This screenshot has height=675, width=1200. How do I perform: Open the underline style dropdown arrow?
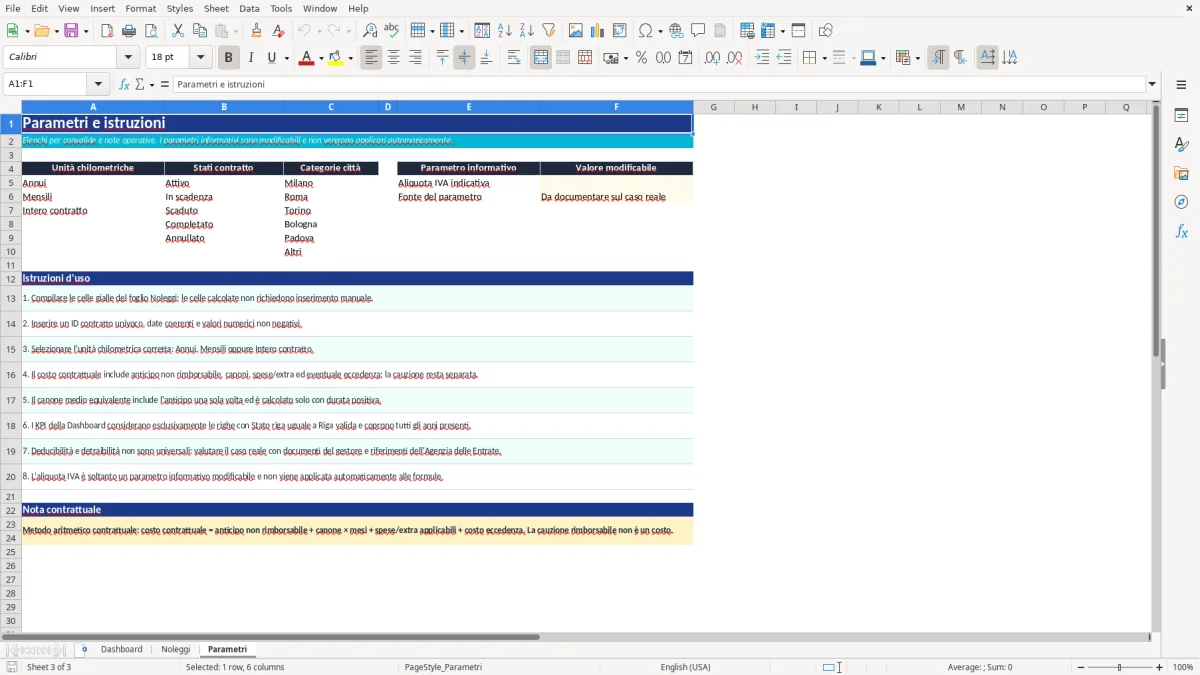coord(286,58)
